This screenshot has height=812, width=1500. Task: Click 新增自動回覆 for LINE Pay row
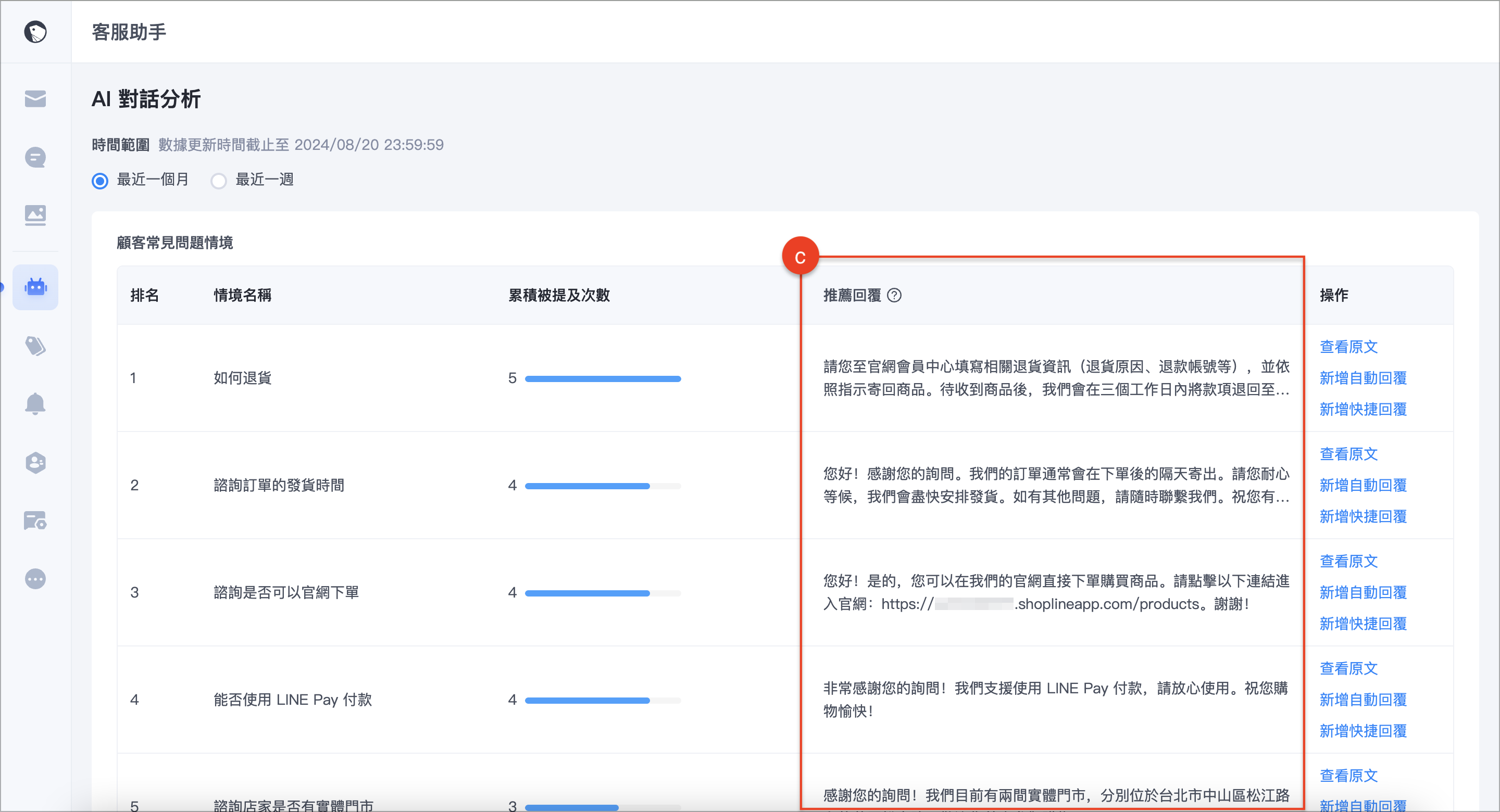click(1363, 700)
